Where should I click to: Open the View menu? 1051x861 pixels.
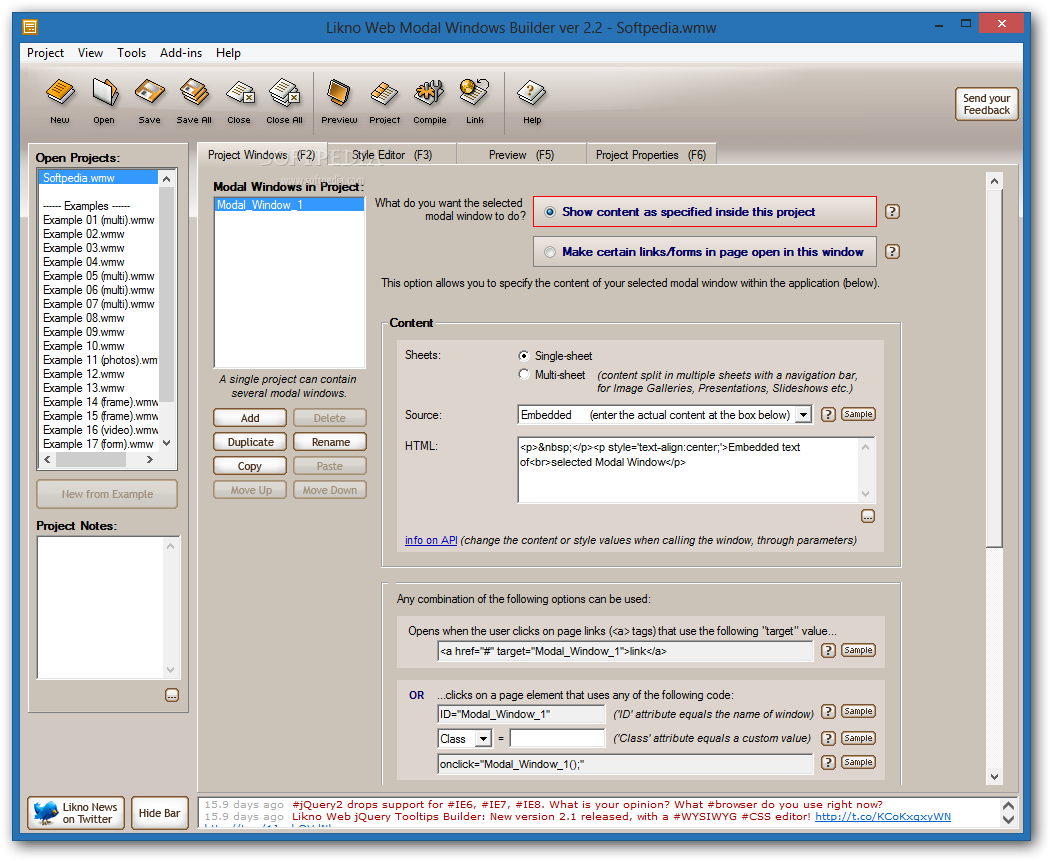pos(90,53)
